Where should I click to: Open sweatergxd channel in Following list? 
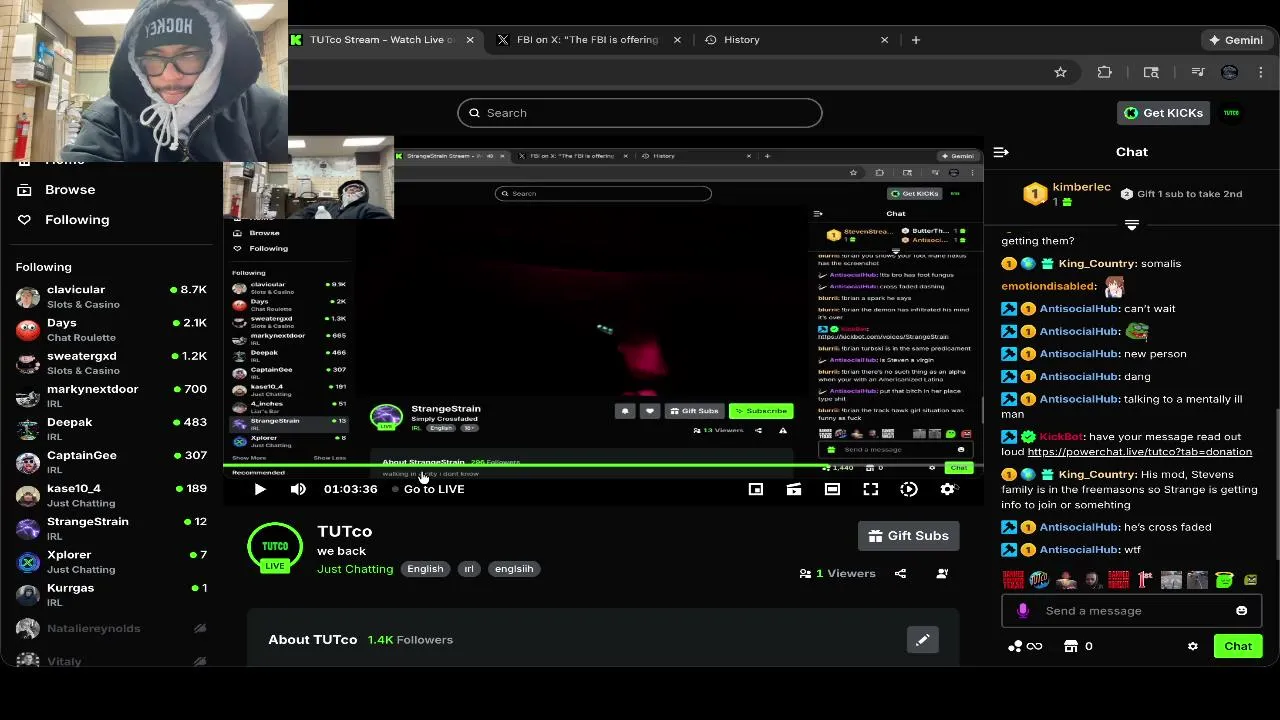[x=112, y=363]
